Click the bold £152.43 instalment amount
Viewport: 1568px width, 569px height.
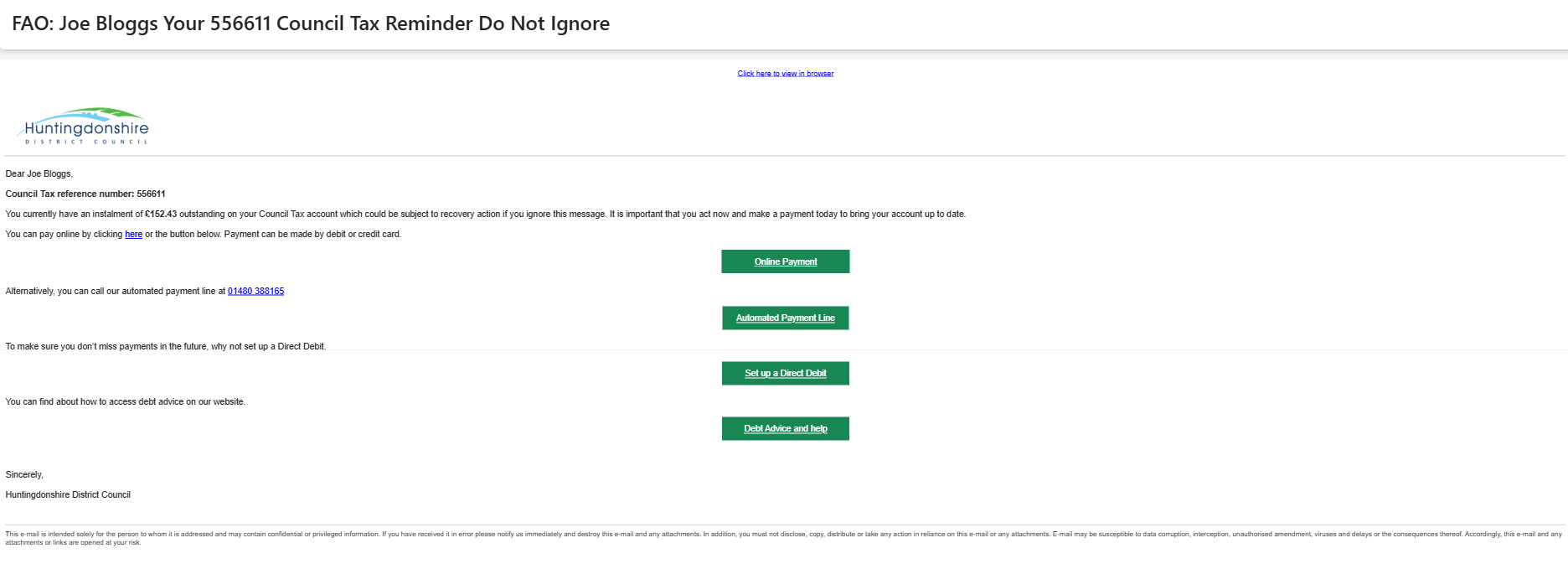pos(161,215)
